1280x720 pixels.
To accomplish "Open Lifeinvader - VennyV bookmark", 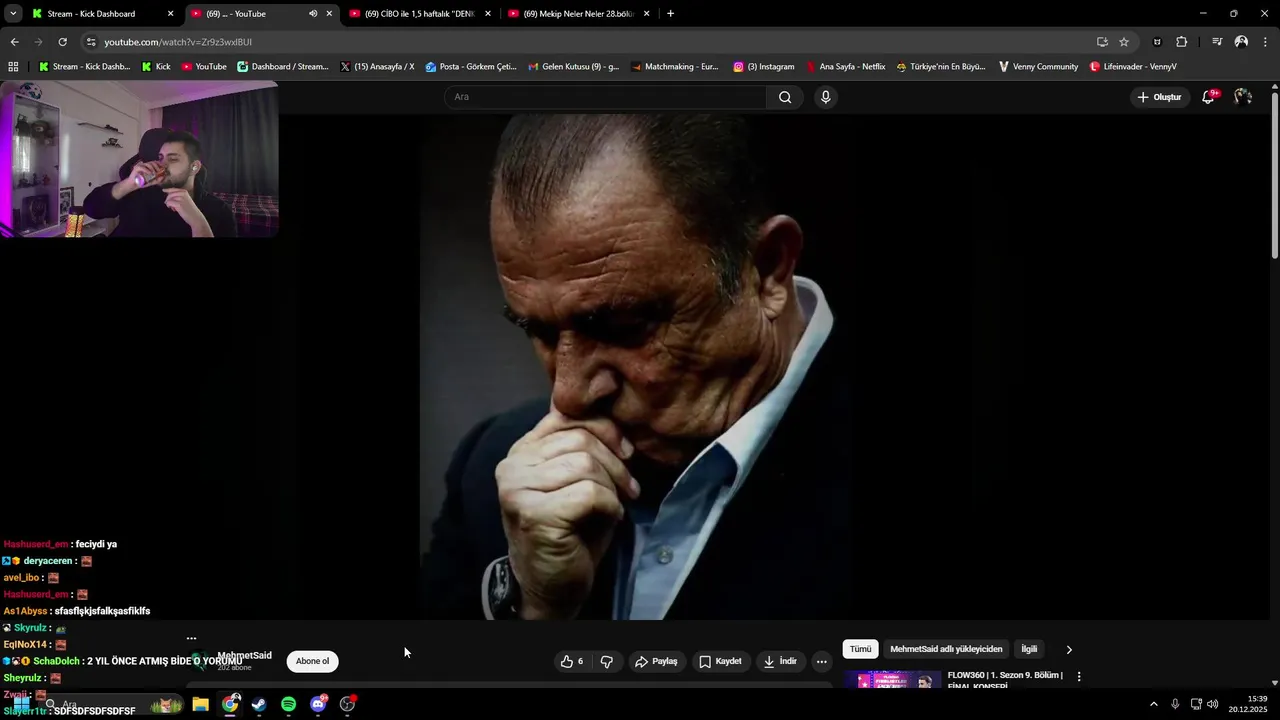I will click(x=1133, y=67).
